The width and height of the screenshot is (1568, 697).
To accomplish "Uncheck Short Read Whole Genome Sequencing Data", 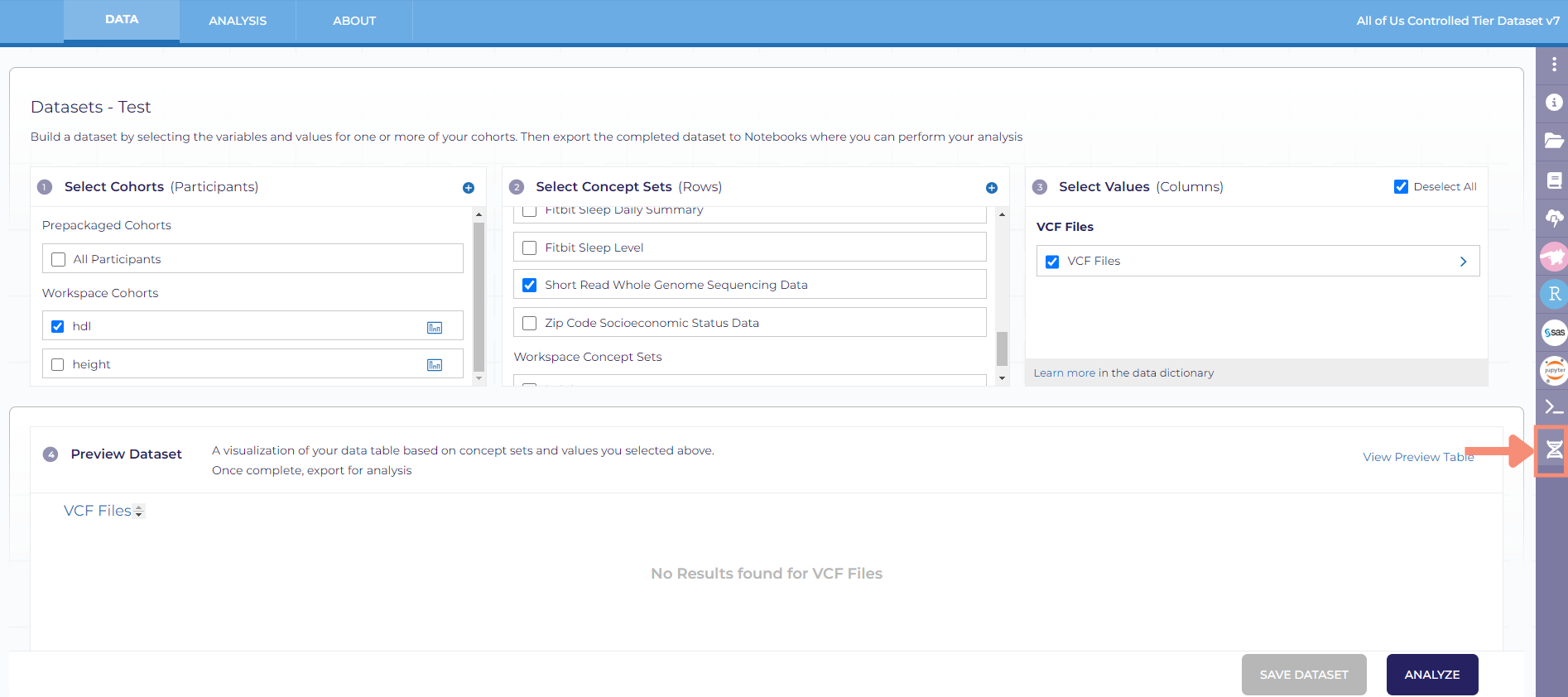I will click(530, 285).
